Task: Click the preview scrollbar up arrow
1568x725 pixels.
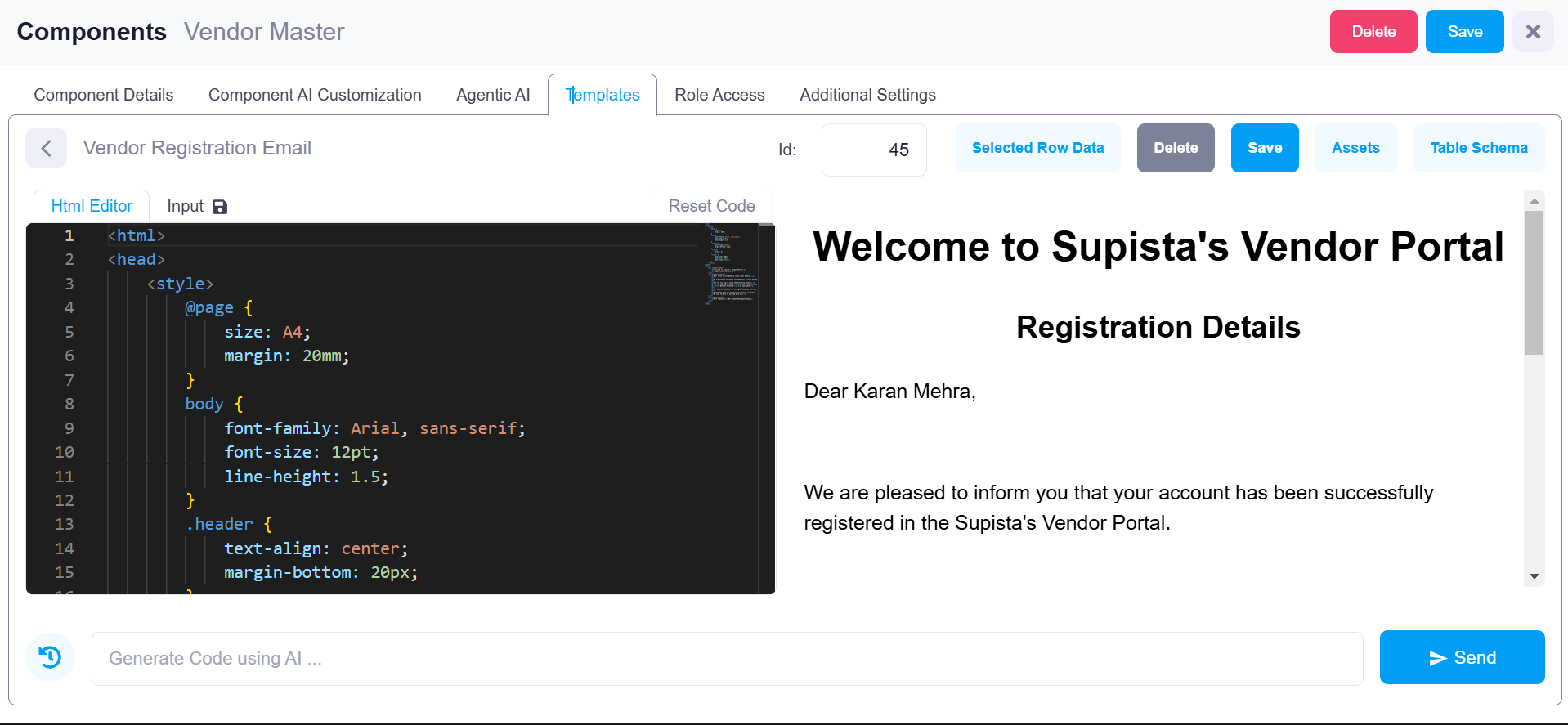Action: tap(1534, 200)
